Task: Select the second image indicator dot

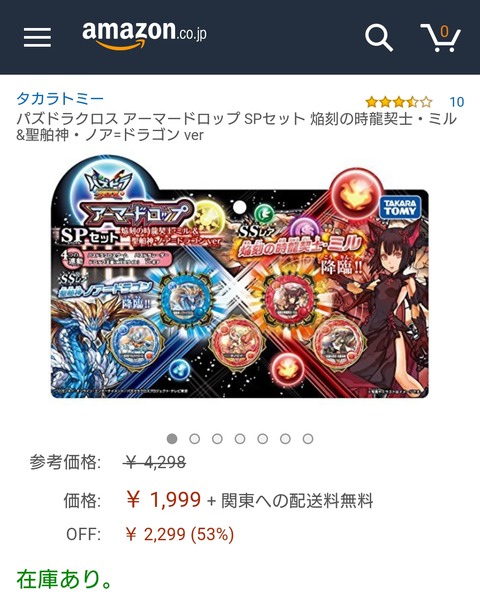Action: tap(195, 439)
